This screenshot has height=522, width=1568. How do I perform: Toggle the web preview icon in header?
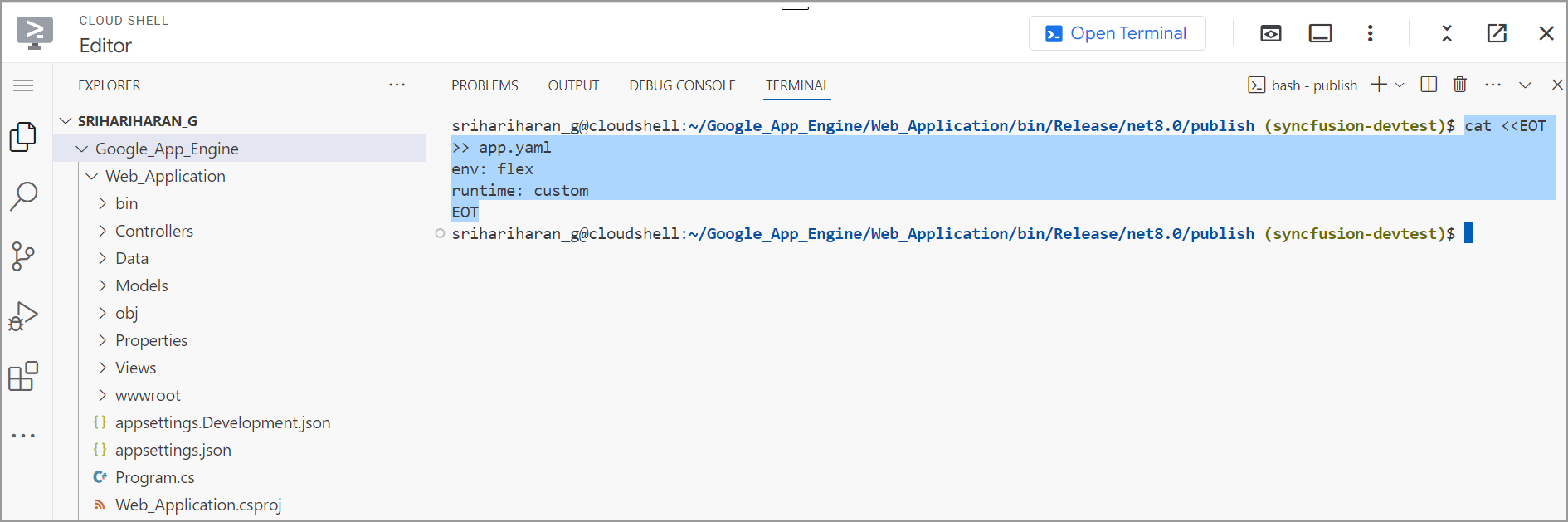1271,33
